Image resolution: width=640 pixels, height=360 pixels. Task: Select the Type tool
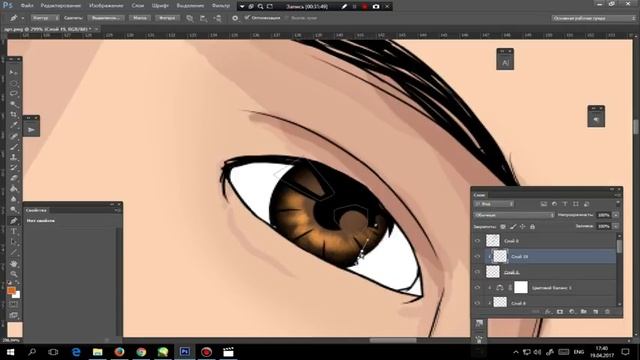point(13,231)
